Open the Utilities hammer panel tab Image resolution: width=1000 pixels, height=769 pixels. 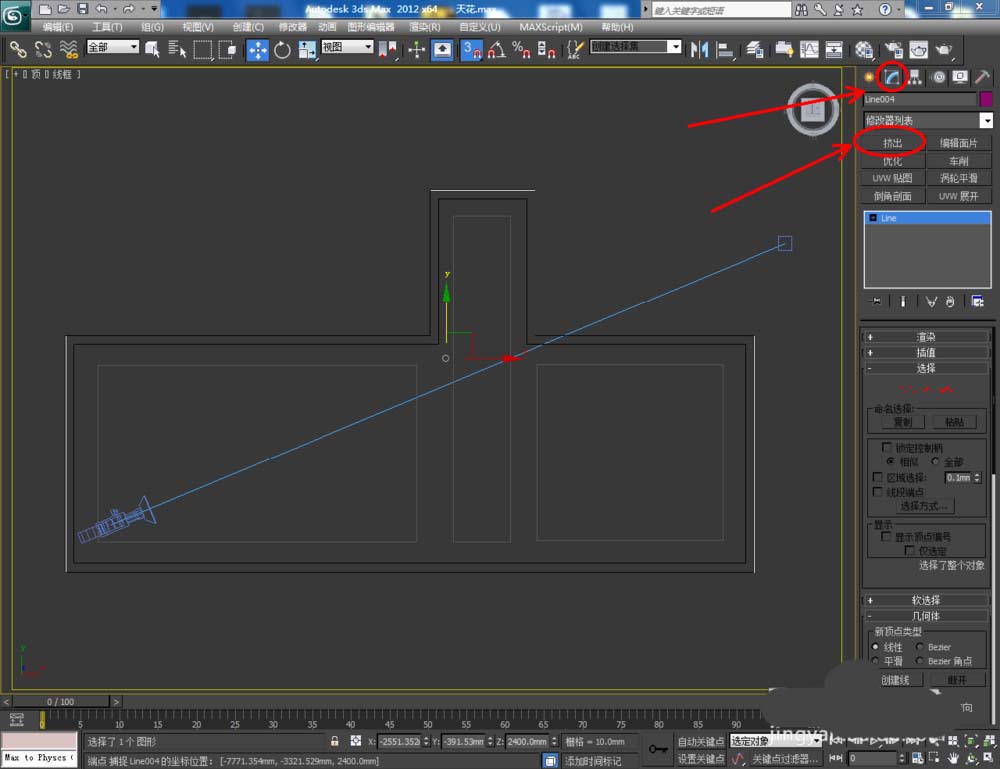point(983,77)
